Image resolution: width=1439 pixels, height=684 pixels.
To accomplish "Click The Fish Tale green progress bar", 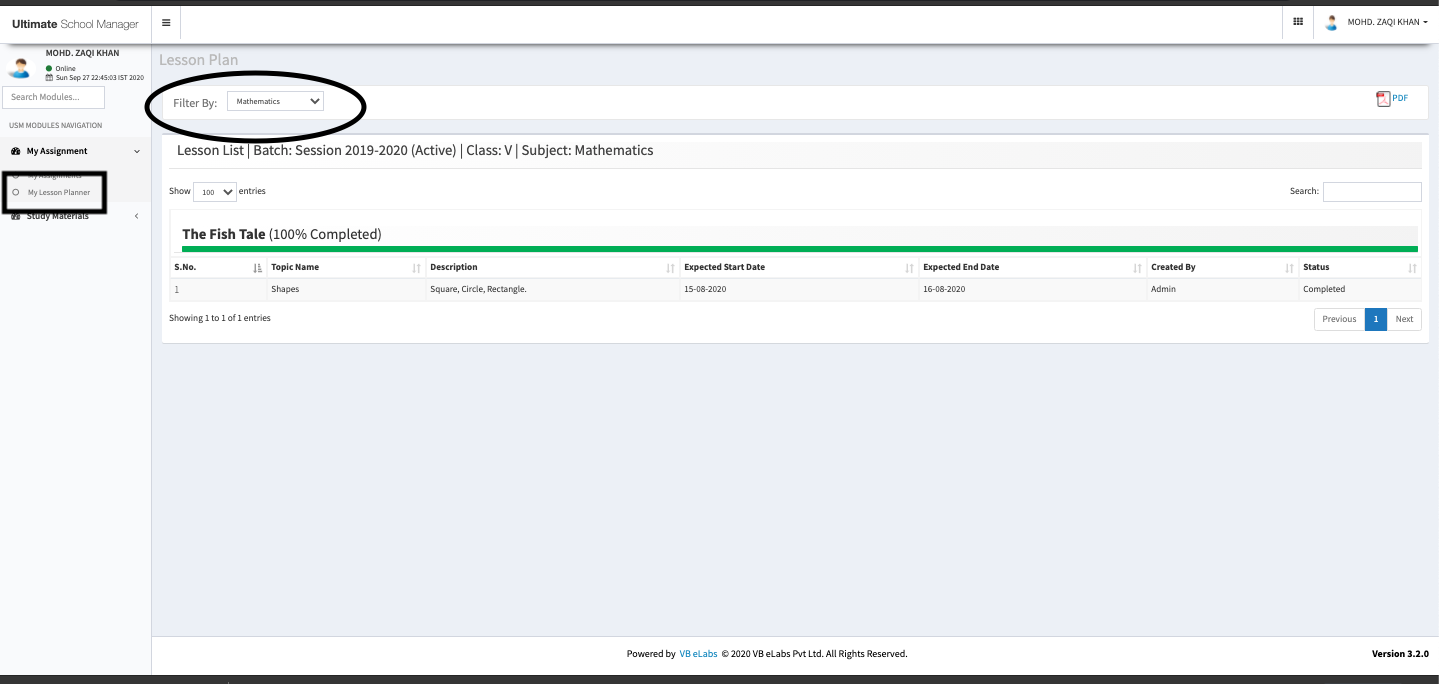I will coord(799,249).
